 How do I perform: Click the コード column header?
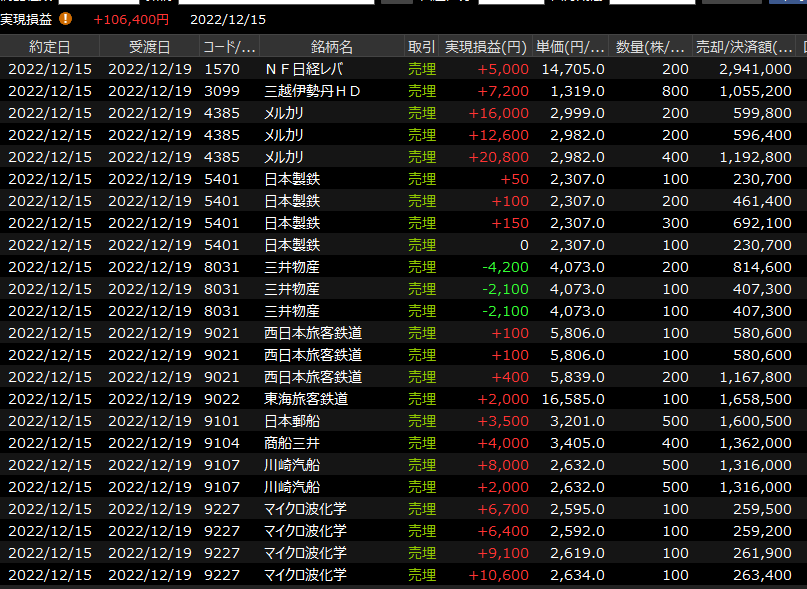(229, 47)
